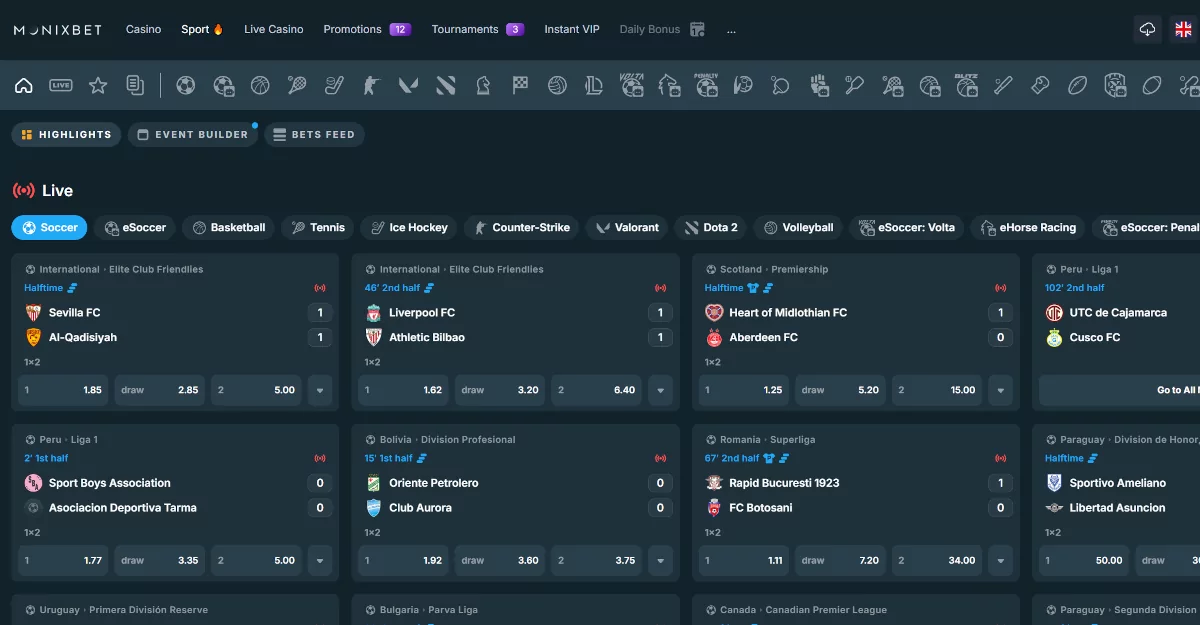Screen dimensions: 1200x625
Task: Expand more markets for Sport Boys Association match
Action: (320, 560)
